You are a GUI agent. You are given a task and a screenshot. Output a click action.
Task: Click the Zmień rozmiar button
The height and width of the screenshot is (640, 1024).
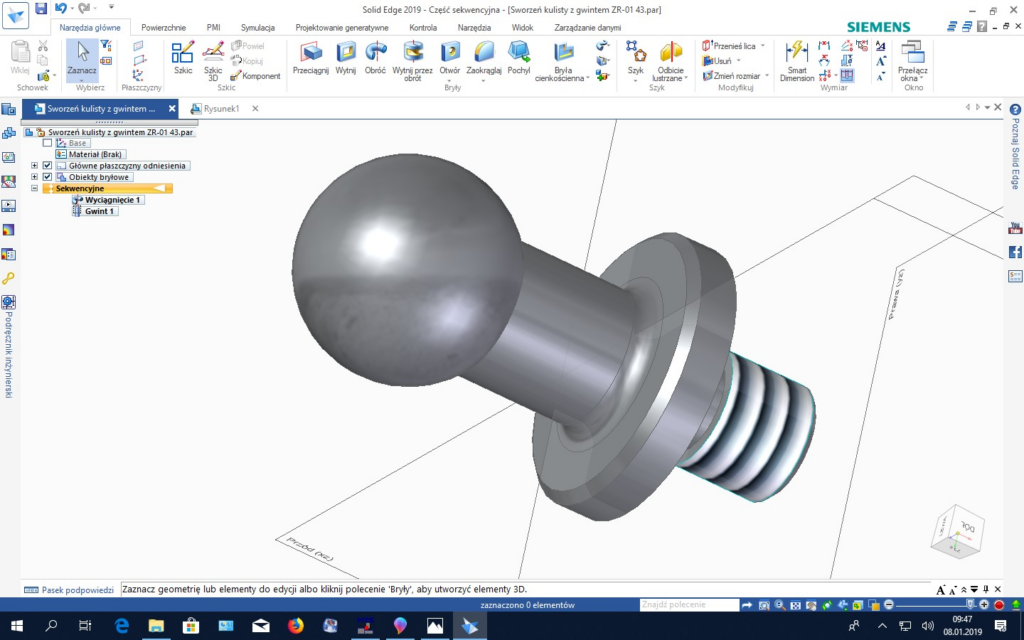pyautogui.click(x=731, y=76)
